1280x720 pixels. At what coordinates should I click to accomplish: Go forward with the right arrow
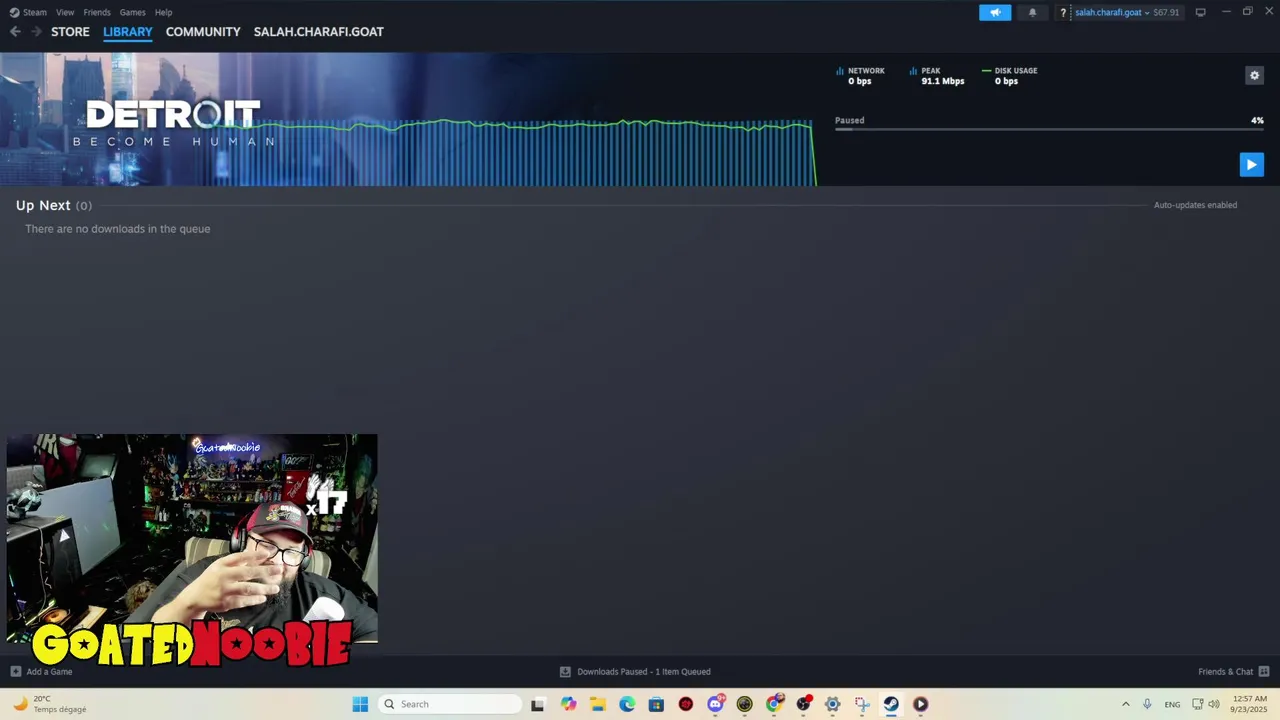tap(37, 32)
